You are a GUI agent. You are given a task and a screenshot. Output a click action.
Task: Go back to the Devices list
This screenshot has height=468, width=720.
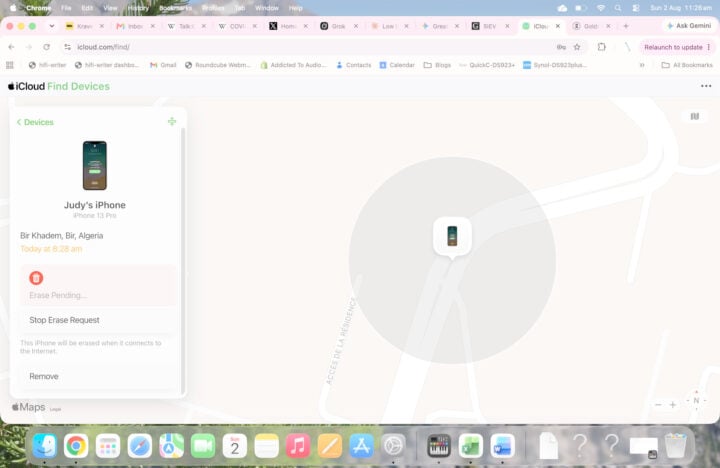(x=35, y=122)
